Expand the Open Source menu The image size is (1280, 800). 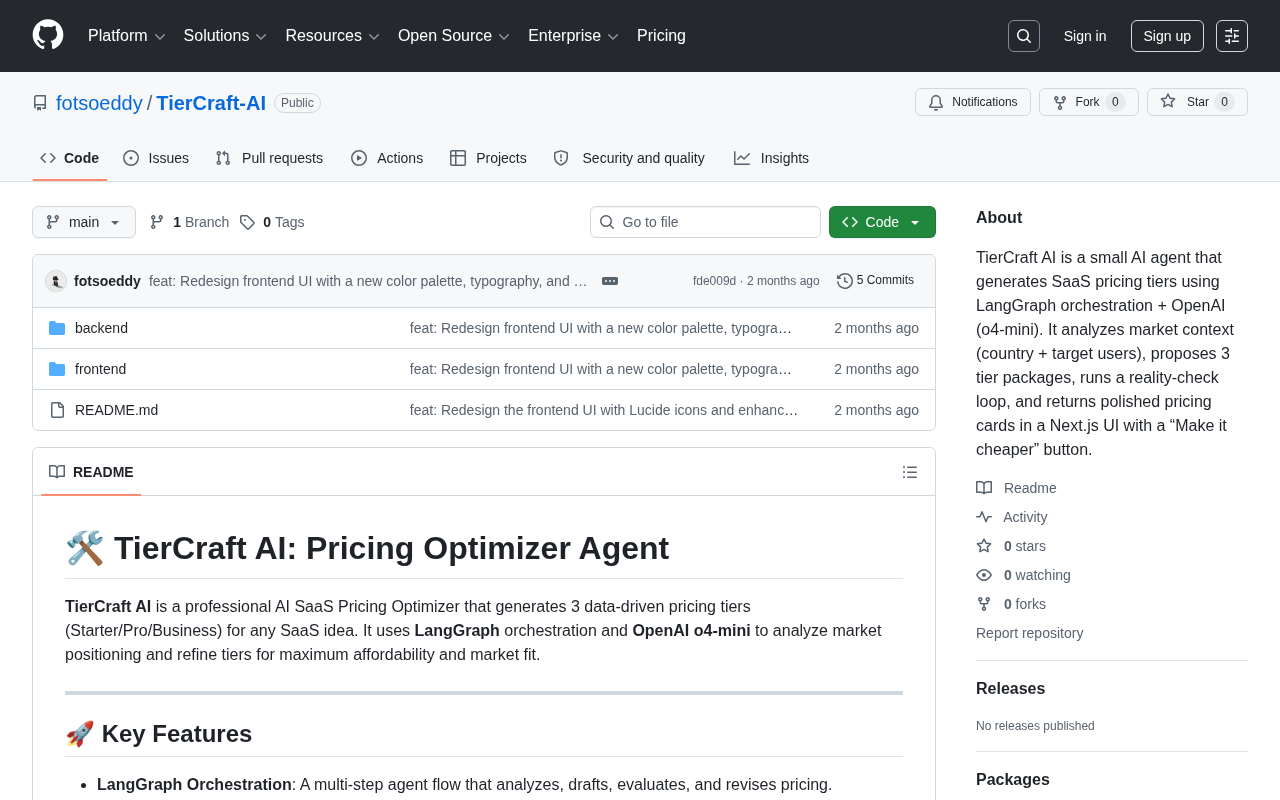tap(454, 36)
